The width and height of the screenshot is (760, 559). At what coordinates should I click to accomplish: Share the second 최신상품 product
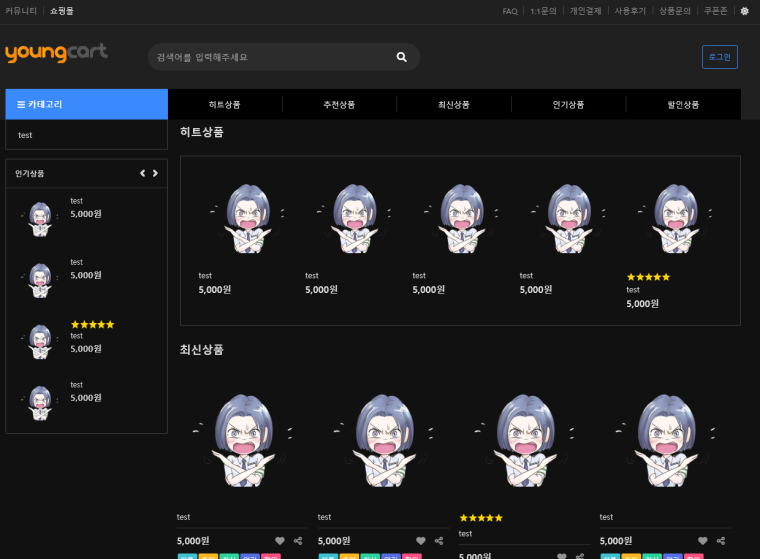439,541
